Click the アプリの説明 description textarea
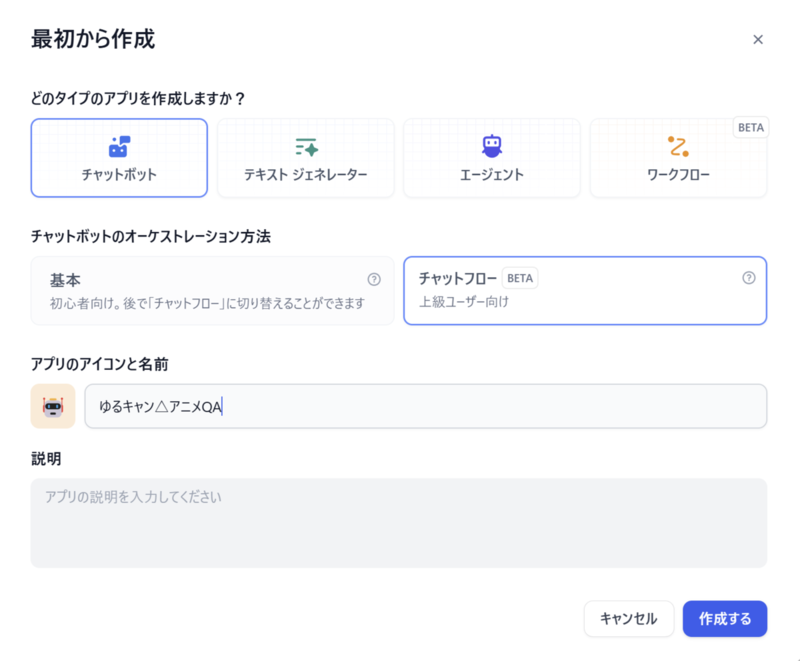800x661 pixels. (x=398, y=523)
